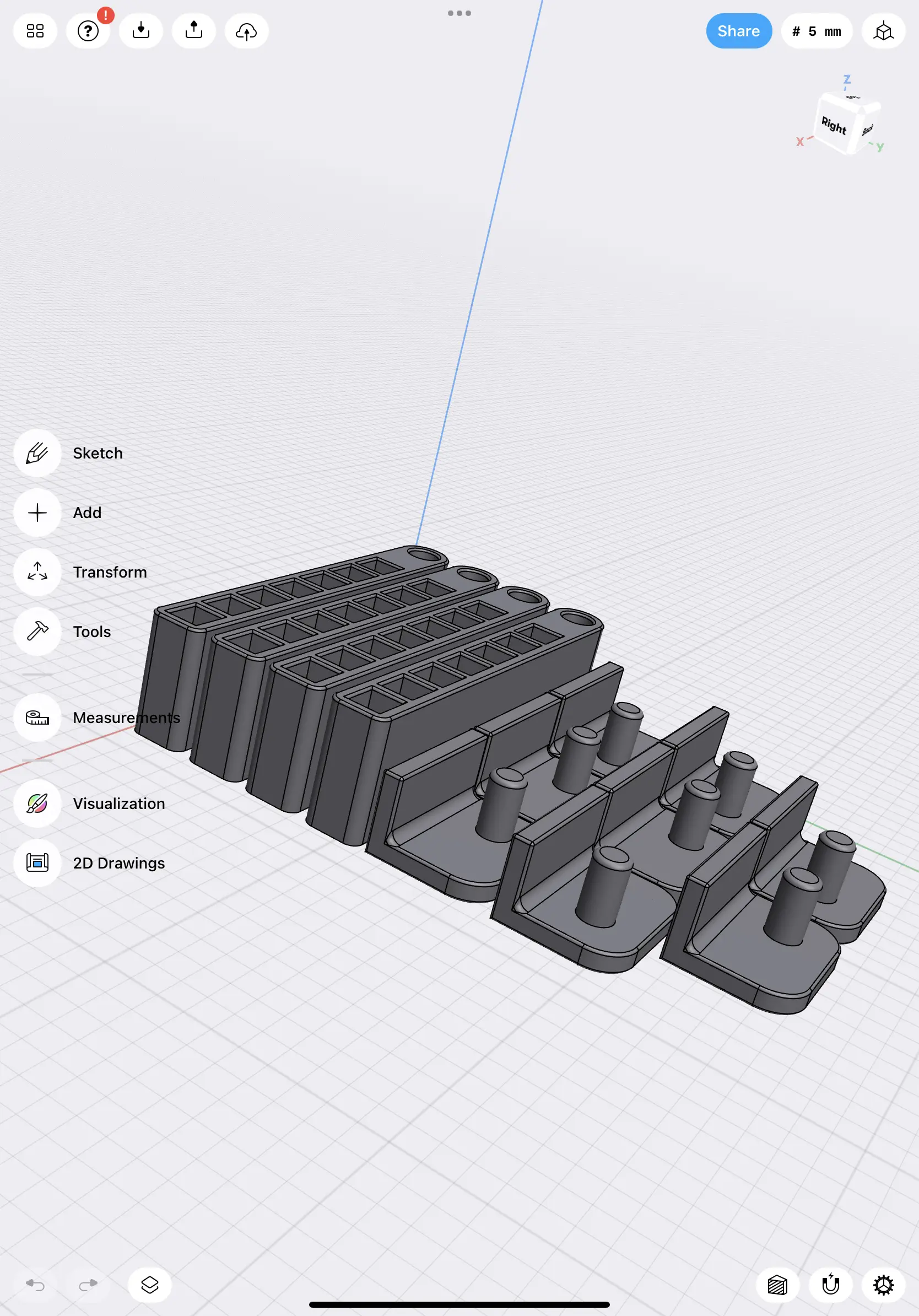Open the items layers stack icon
919x1316 pixels.
pos(149,1285)
